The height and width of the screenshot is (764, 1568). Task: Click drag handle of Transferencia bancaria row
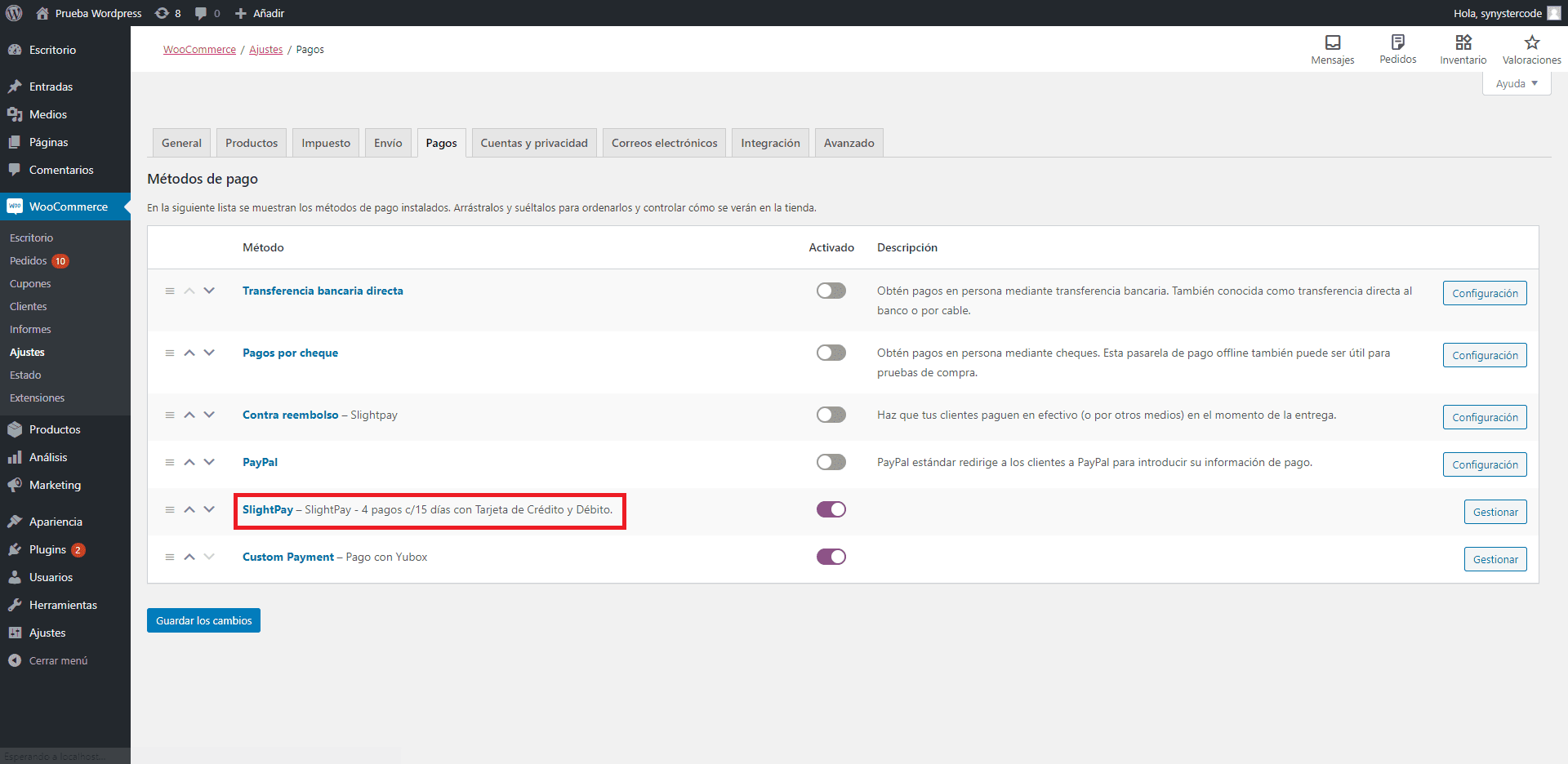coord(170,291)
